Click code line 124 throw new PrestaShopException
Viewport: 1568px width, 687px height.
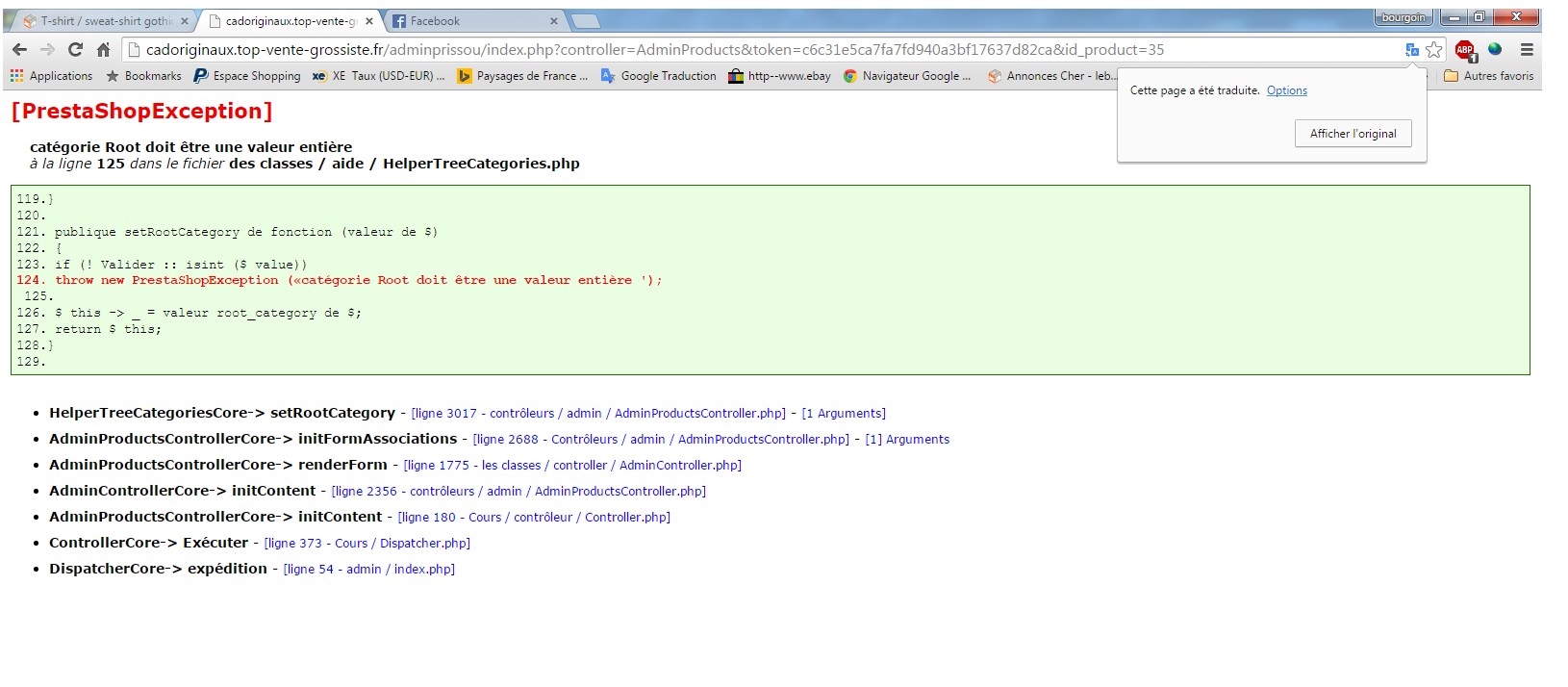pos(340,280)
